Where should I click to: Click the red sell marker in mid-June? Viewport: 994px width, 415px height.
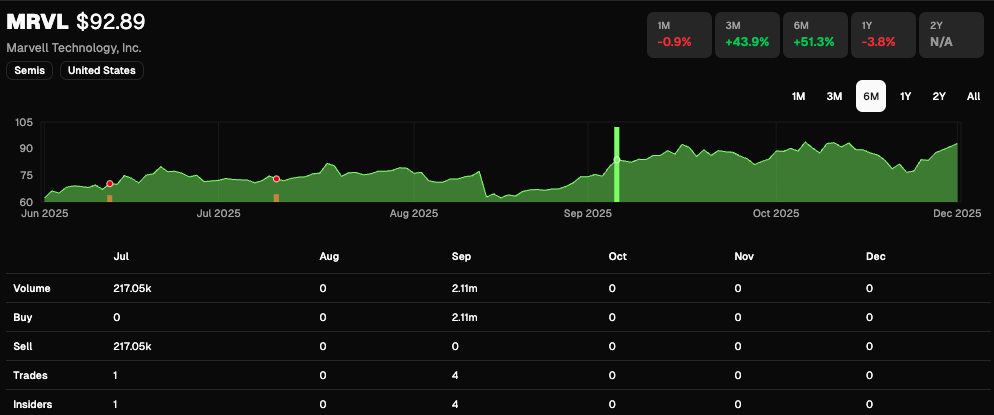pyautogui.click(x=110, y=183)
